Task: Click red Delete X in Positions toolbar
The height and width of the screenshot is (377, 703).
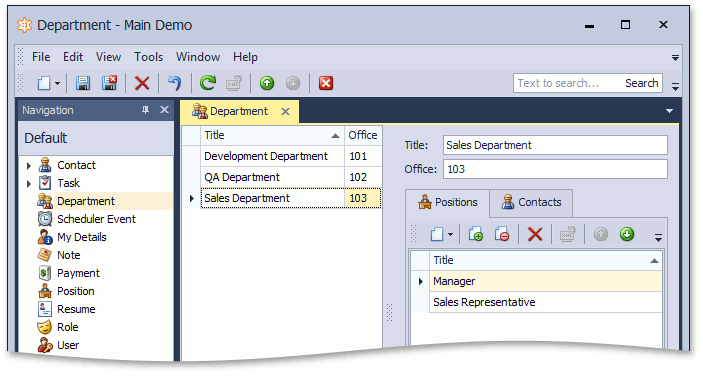Action: tap(535, 234)
